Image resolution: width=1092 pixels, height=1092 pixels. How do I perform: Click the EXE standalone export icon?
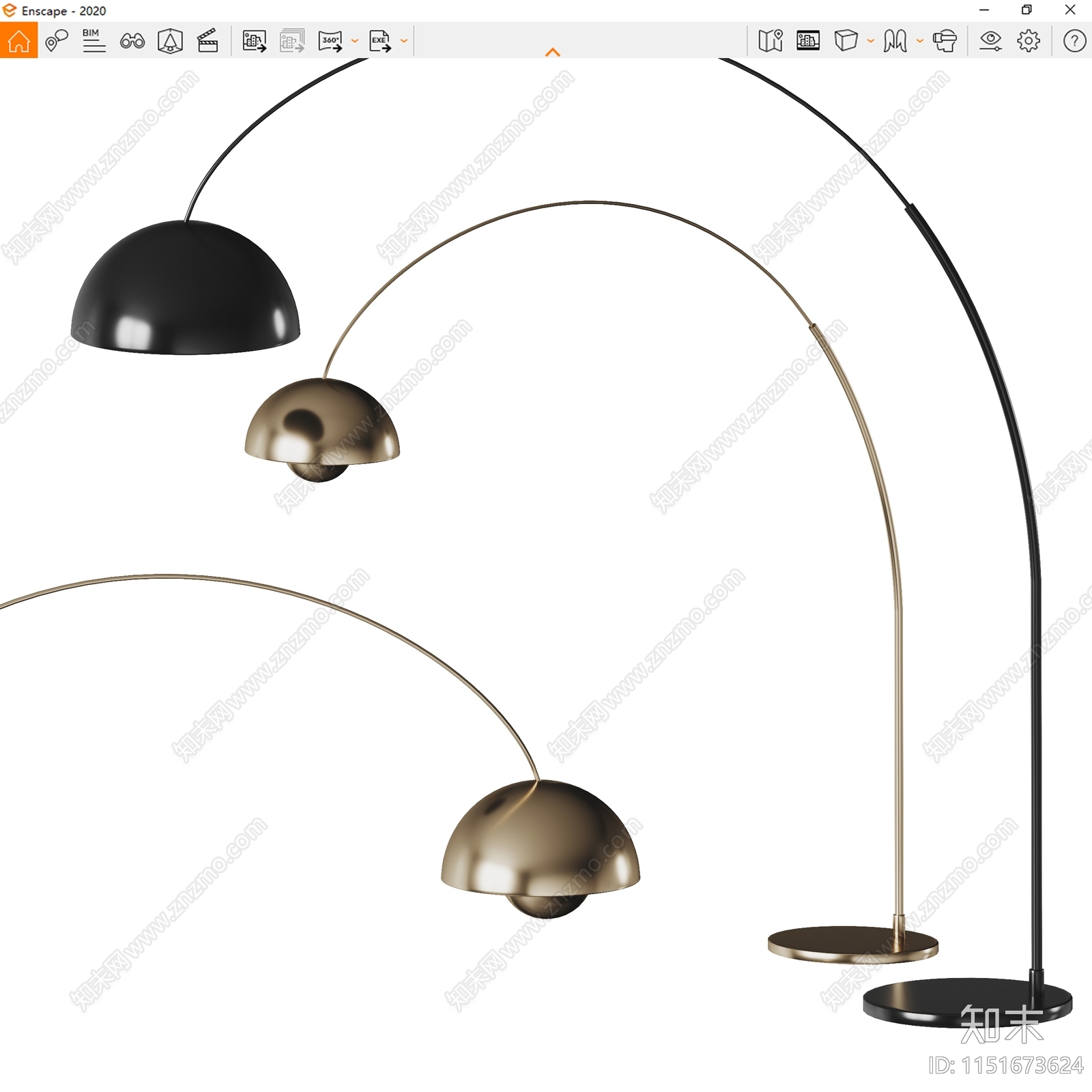pos(380,41)
